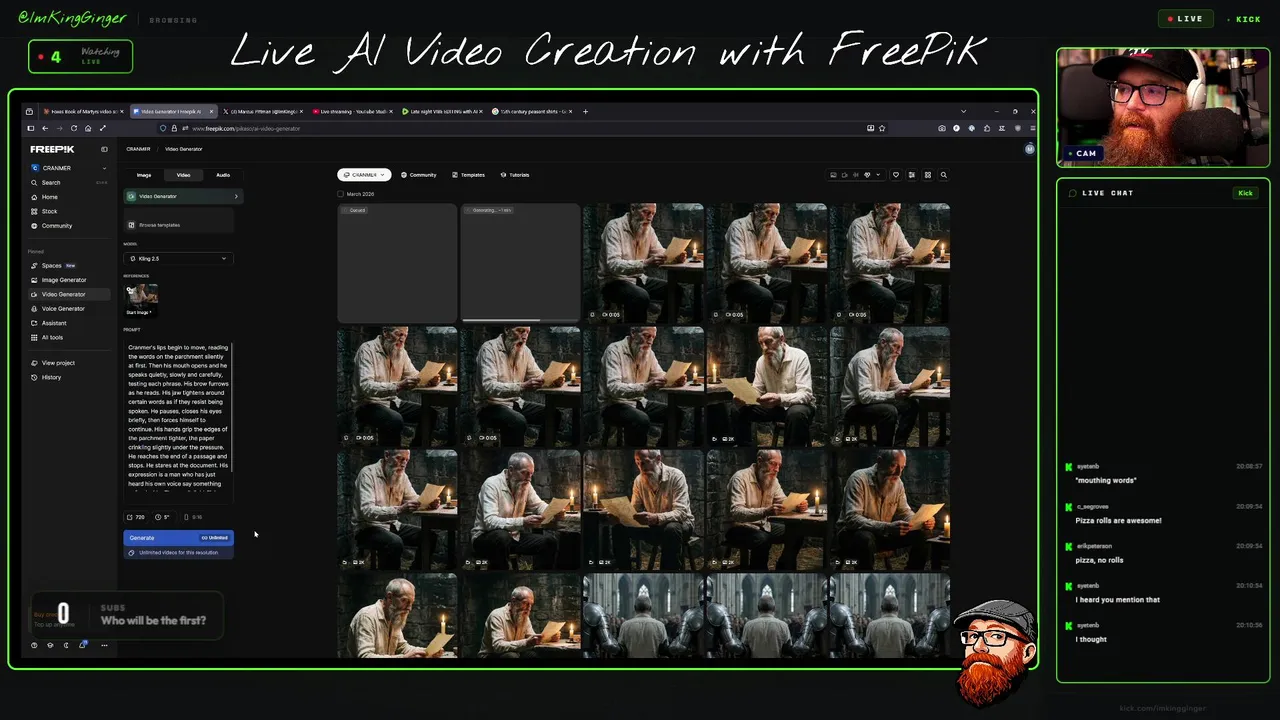Open the browser tab list dropdown
The height and width of the screenshot is (720, 1280).
[963, 111]
